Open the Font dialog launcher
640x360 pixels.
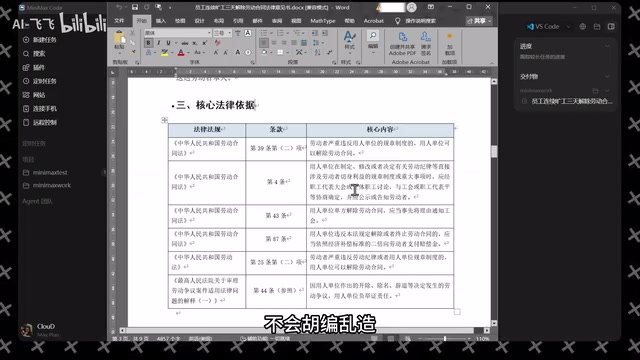point(253,62)
